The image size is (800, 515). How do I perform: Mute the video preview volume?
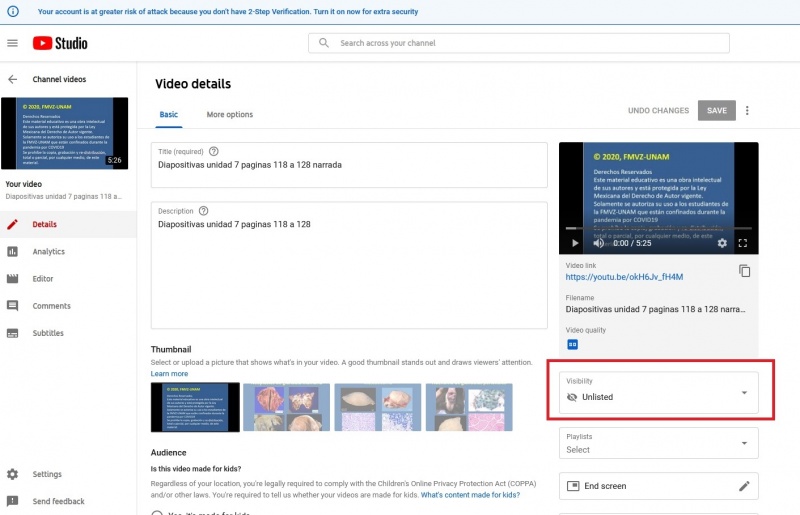coord(598,243)
